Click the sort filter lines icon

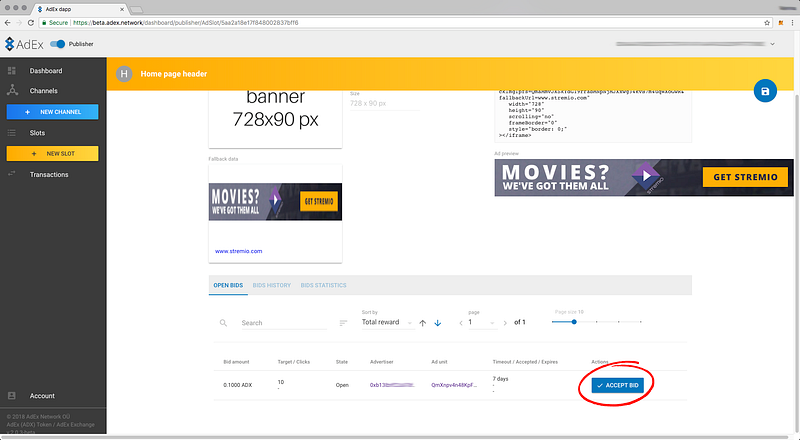(x=343, y=323)
